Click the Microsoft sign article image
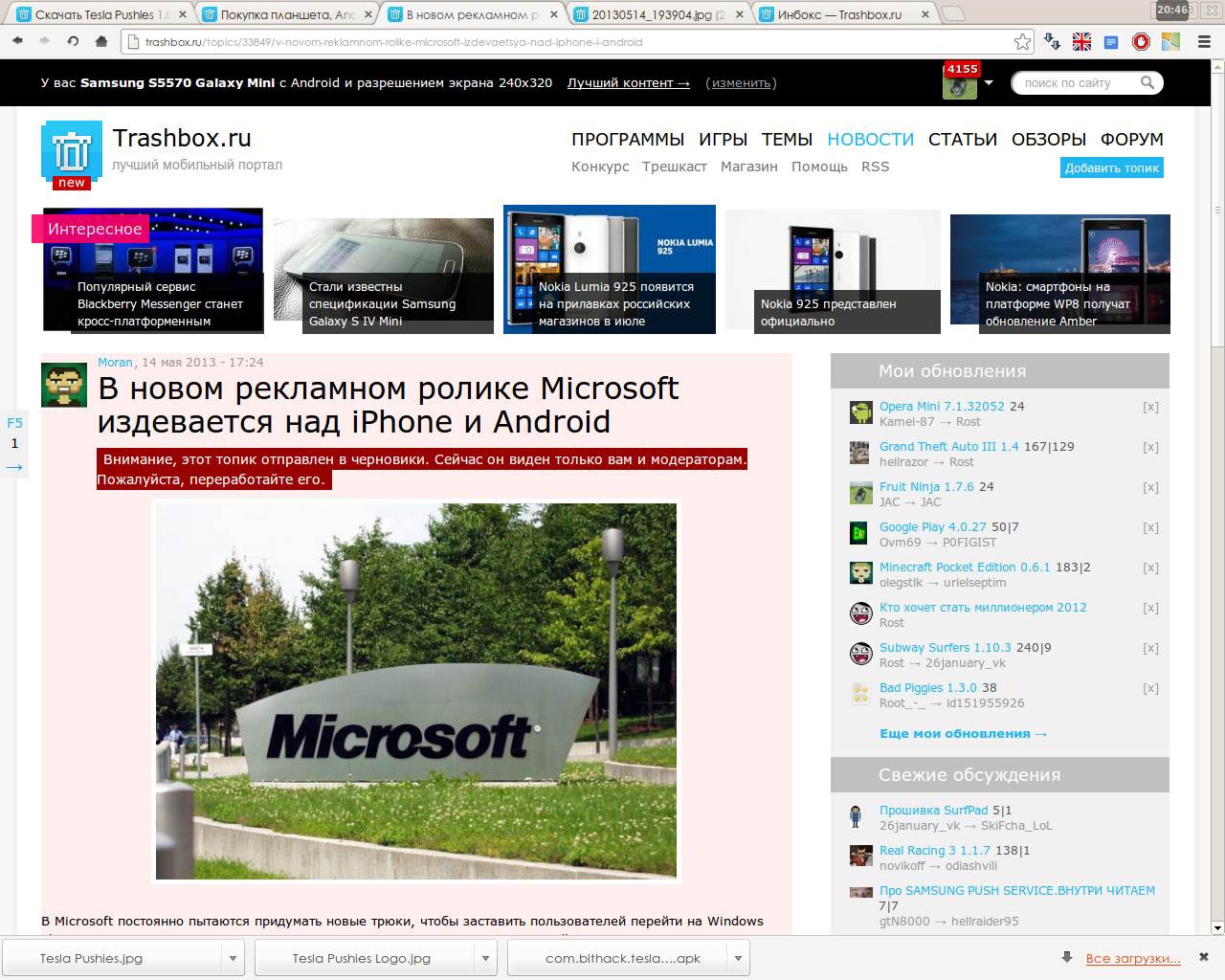This screenshot has height=980, width=1225. 416,691
